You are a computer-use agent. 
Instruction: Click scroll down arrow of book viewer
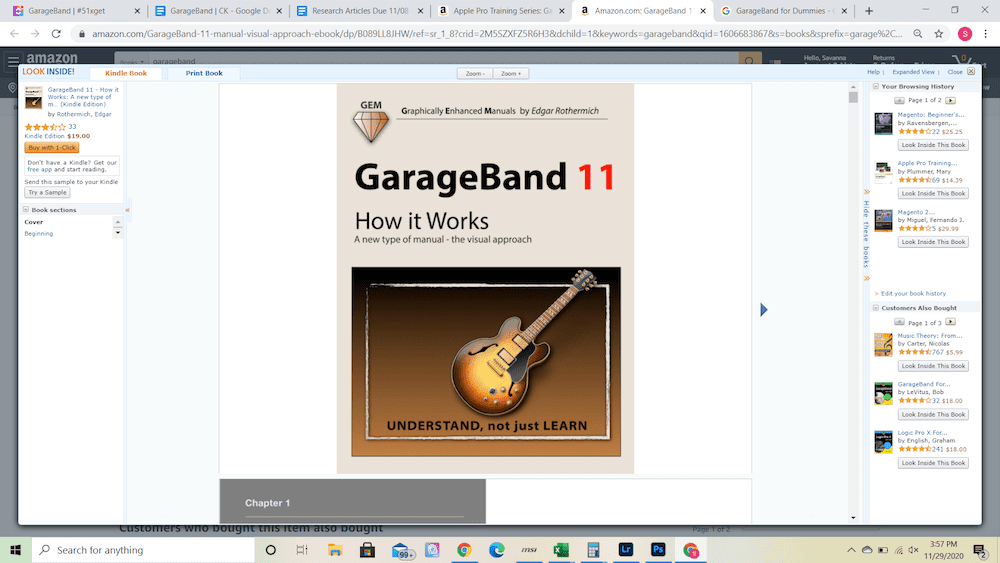[853, 518]
